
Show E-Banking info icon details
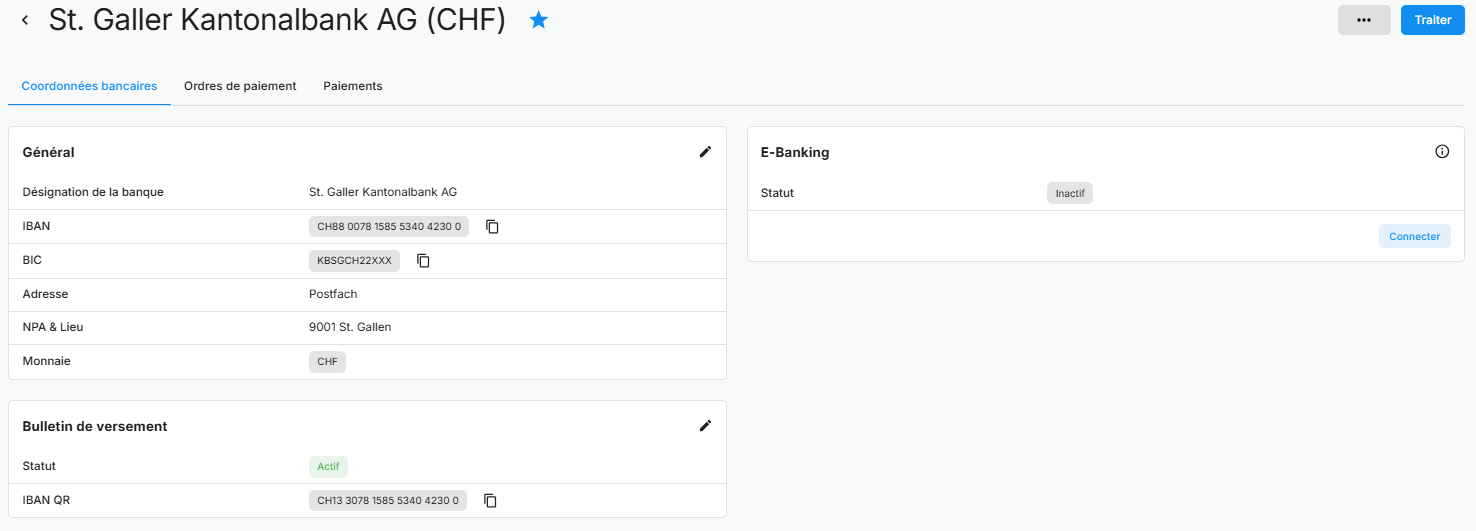point(1442,152)
